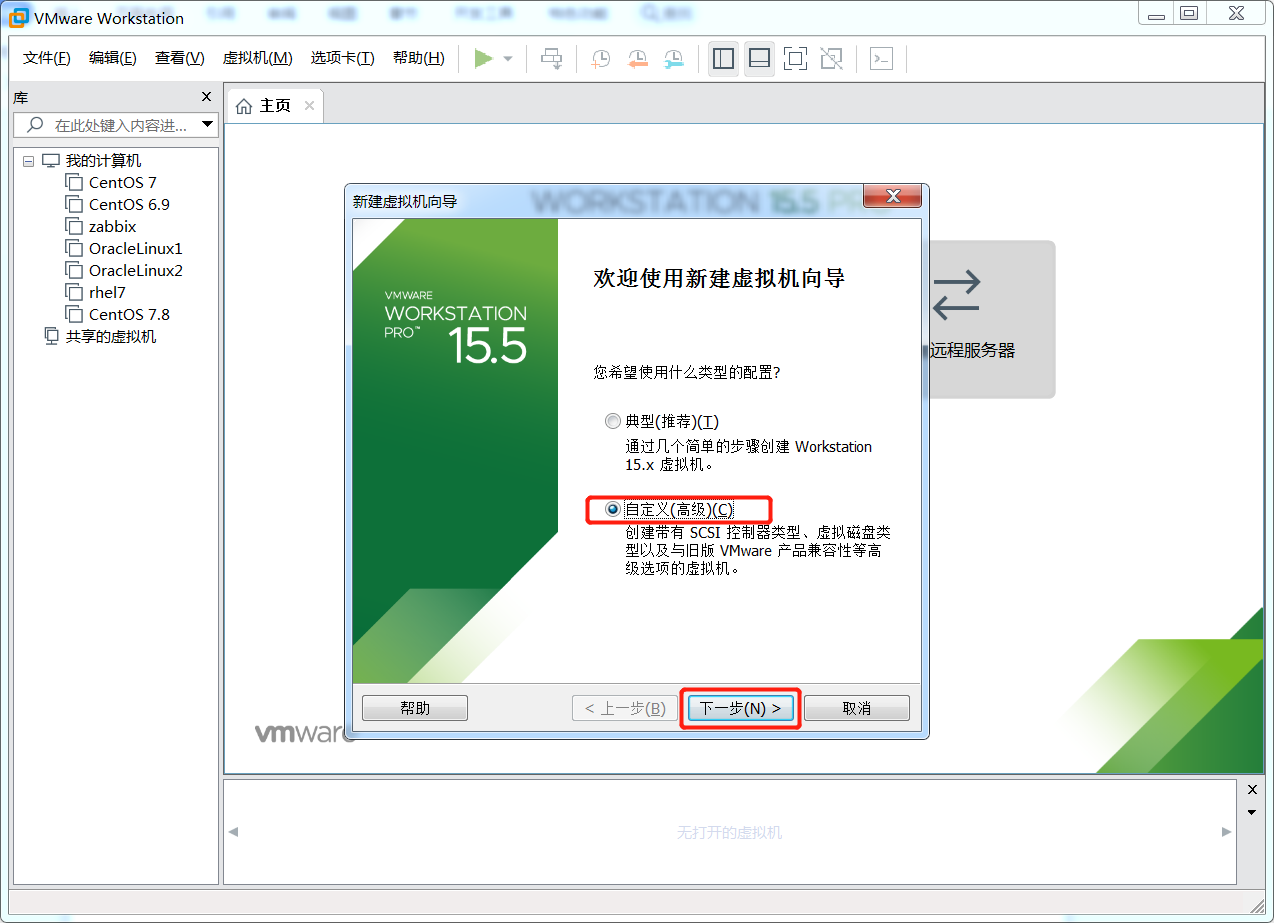Image resolution: width=1274 pixels, height=923 pixels.
Task: Select CentOS 7 virtual machine
Action: click(x=122, y=182)
